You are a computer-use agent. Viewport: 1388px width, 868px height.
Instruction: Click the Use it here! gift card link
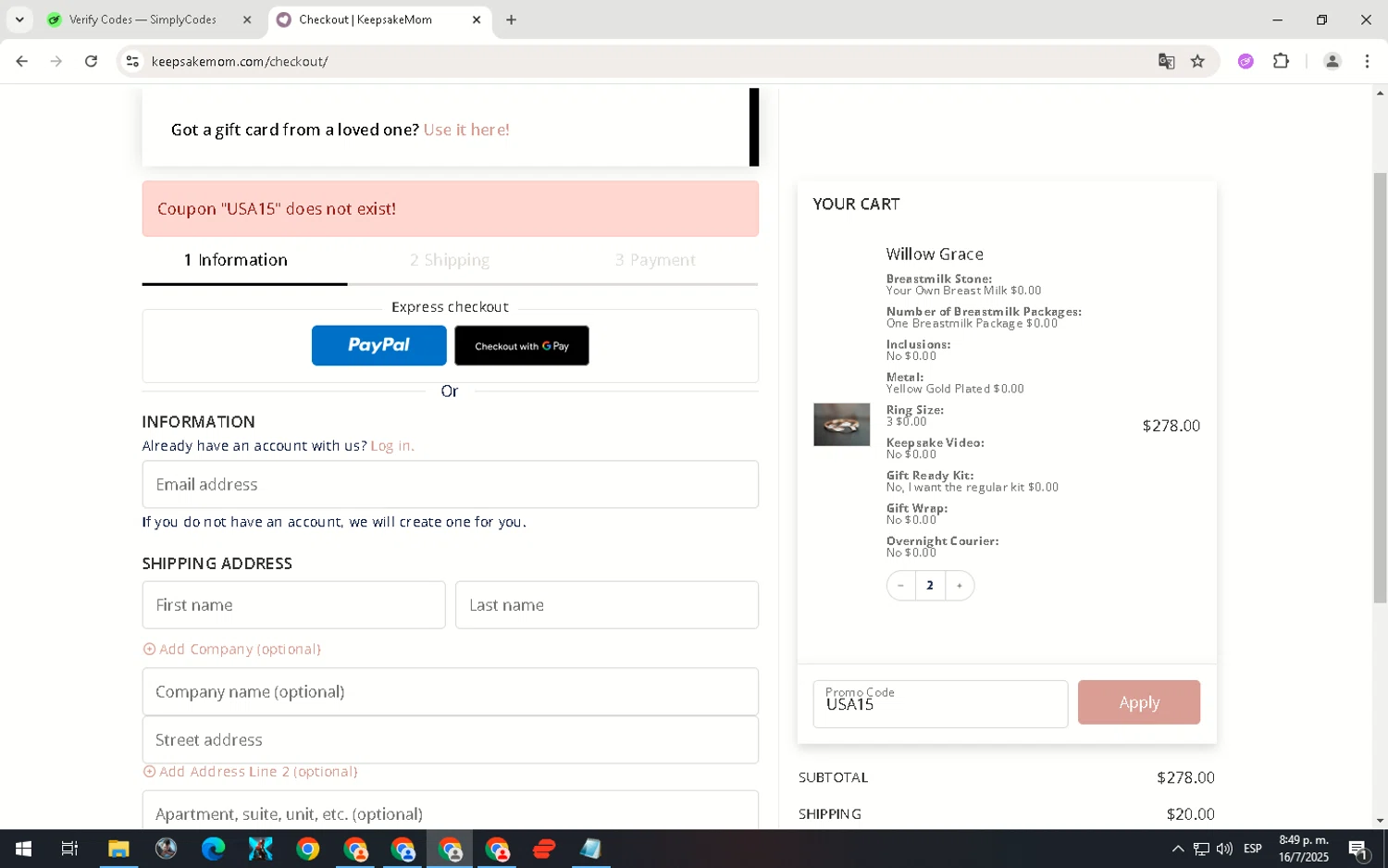(x=466, y=130)
